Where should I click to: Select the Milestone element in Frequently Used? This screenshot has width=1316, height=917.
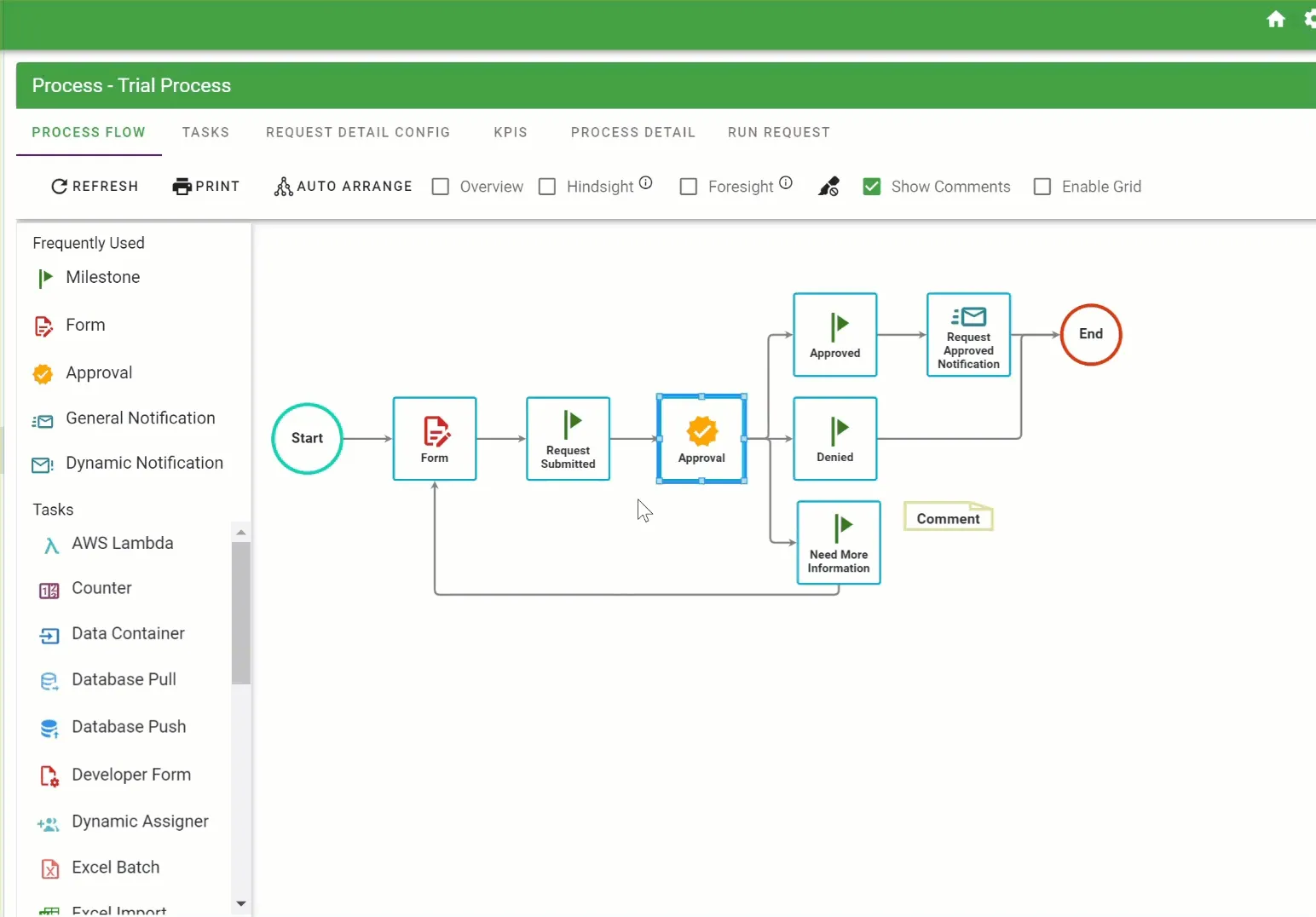[x=102, y=278]
